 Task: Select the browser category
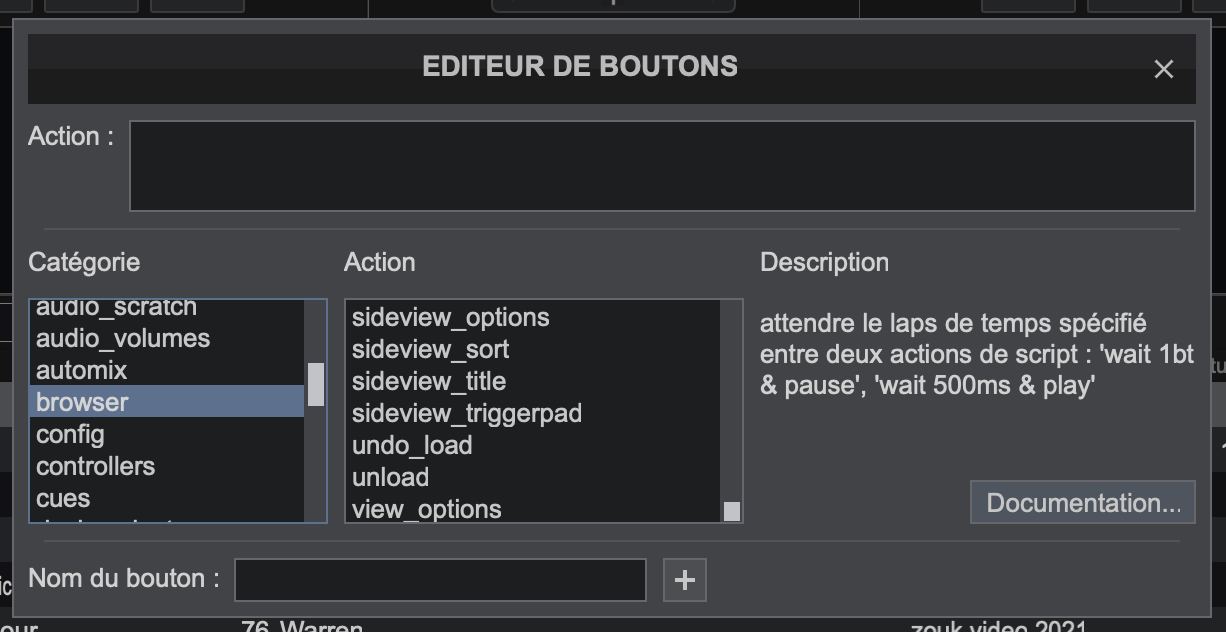pyautogui.click(x=82, y=402)
